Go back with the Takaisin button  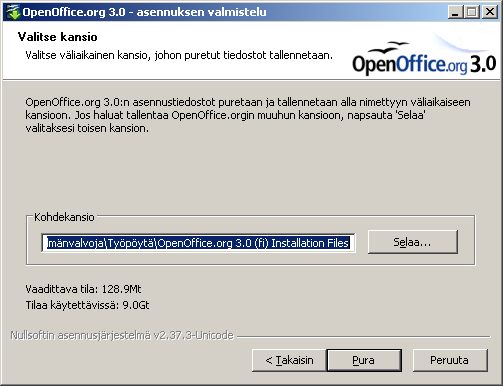(289, 360)
